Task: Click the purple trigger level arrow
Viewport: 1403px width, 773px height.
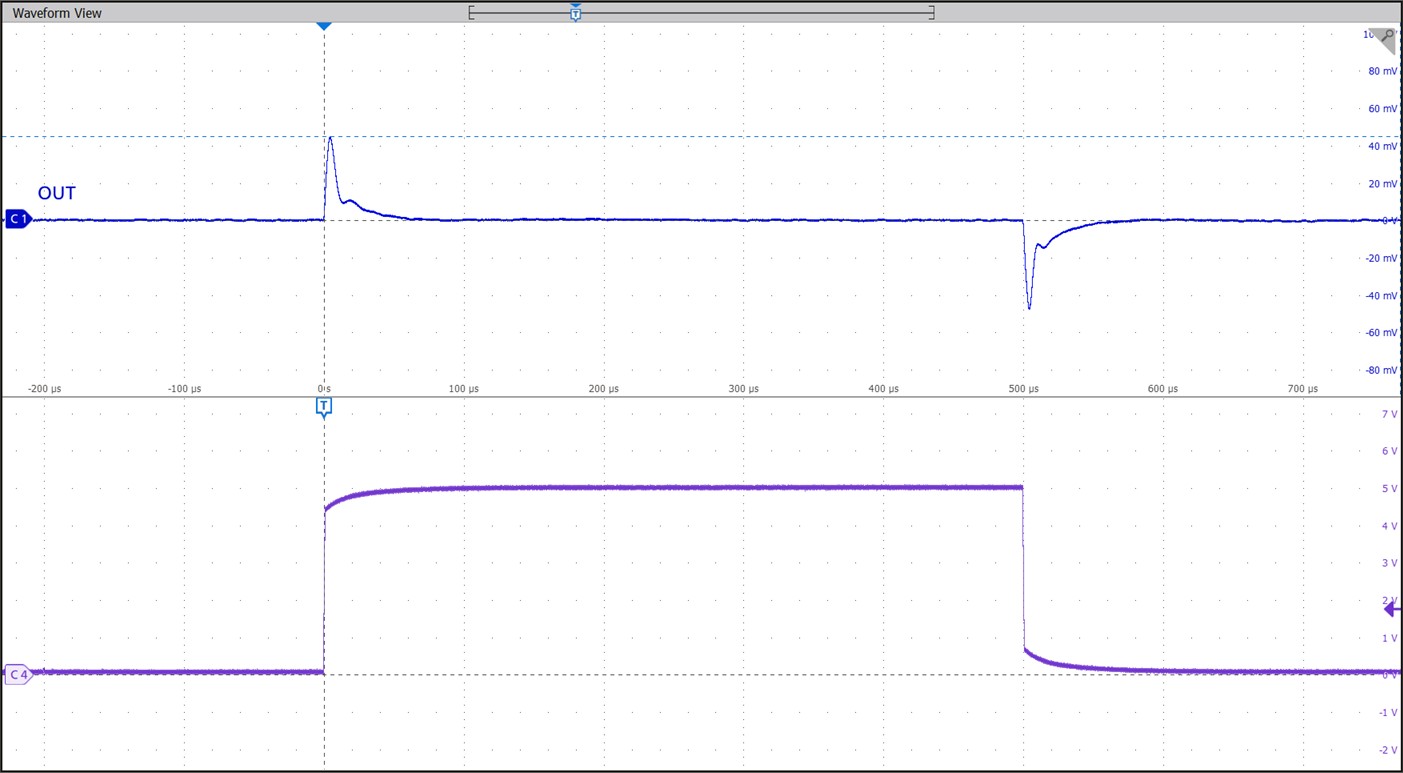Action: 1391,609
